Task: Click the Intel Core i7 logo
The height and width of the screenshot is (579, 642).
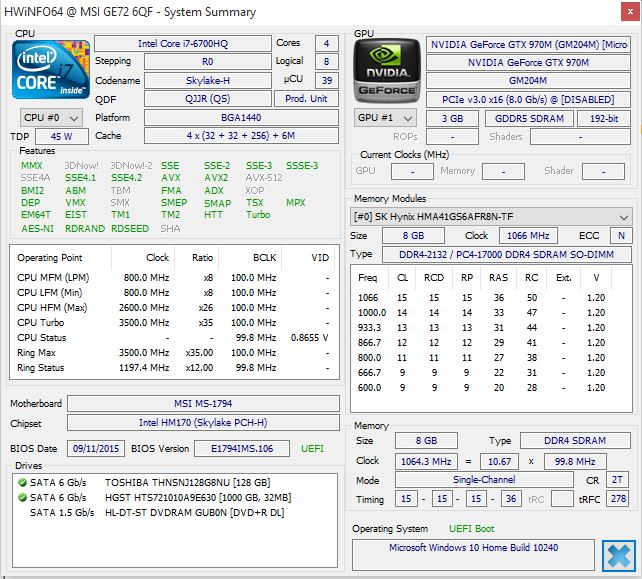Action: 51,70
